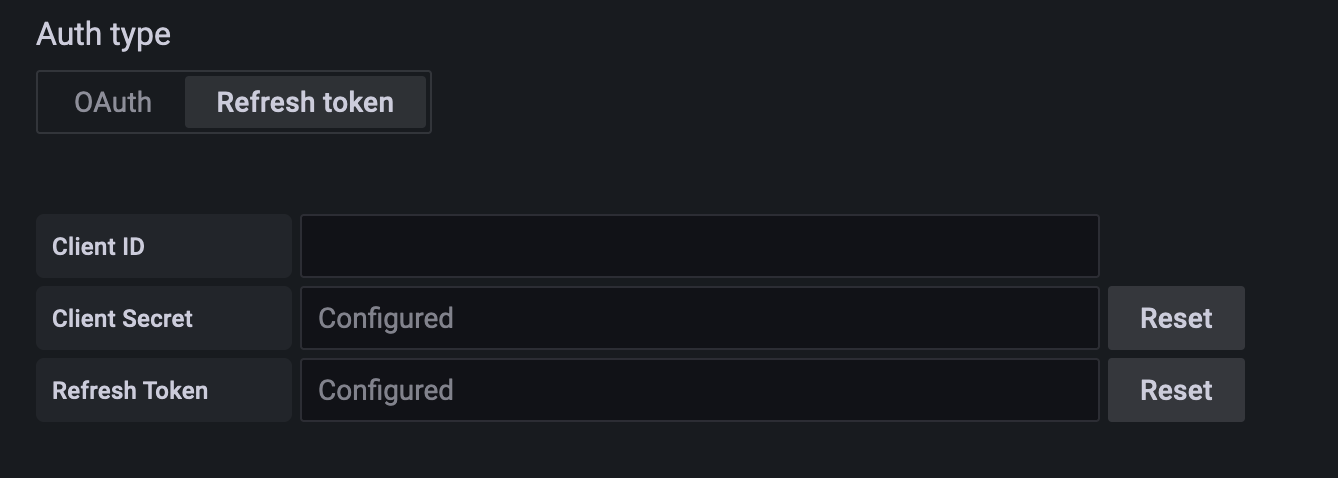The image size is (1338, 478).
Task: Click the Client Secret label
Action: point(122,318)
